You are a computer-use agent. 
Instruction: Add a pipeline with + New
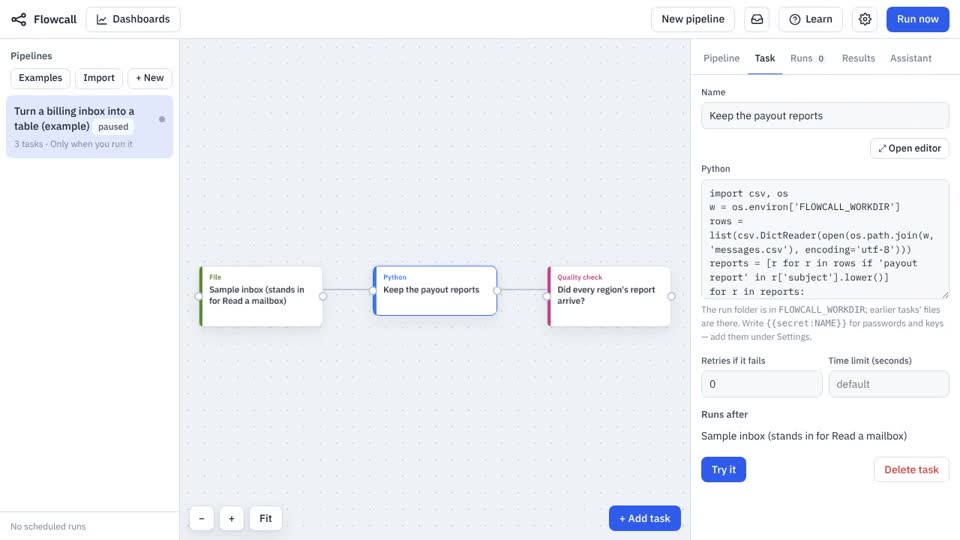(149, 78)
